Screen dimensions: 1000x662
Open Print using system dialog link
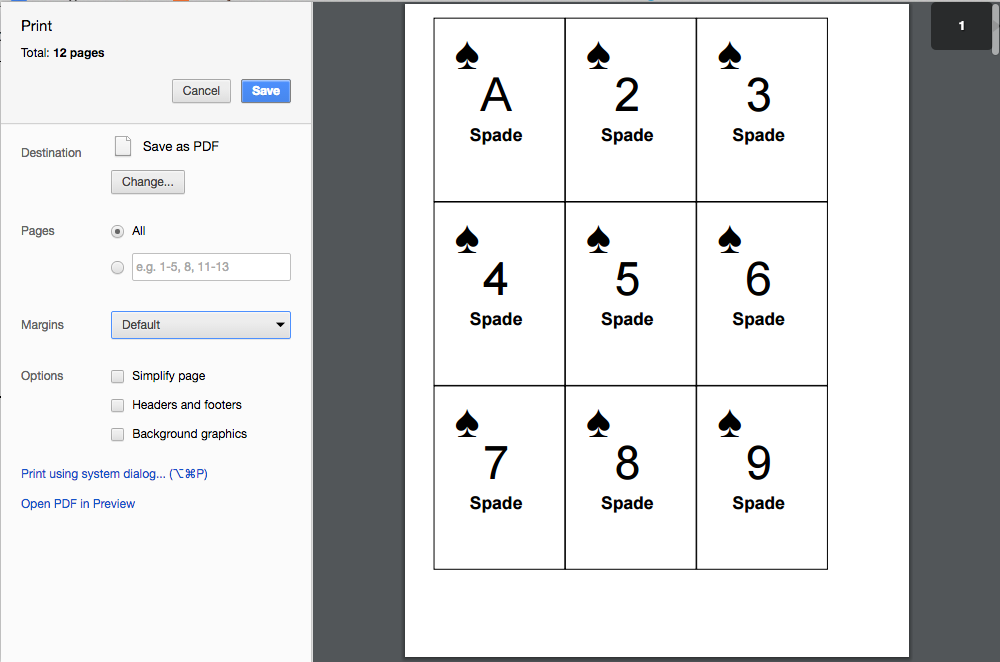click(114, 474)
